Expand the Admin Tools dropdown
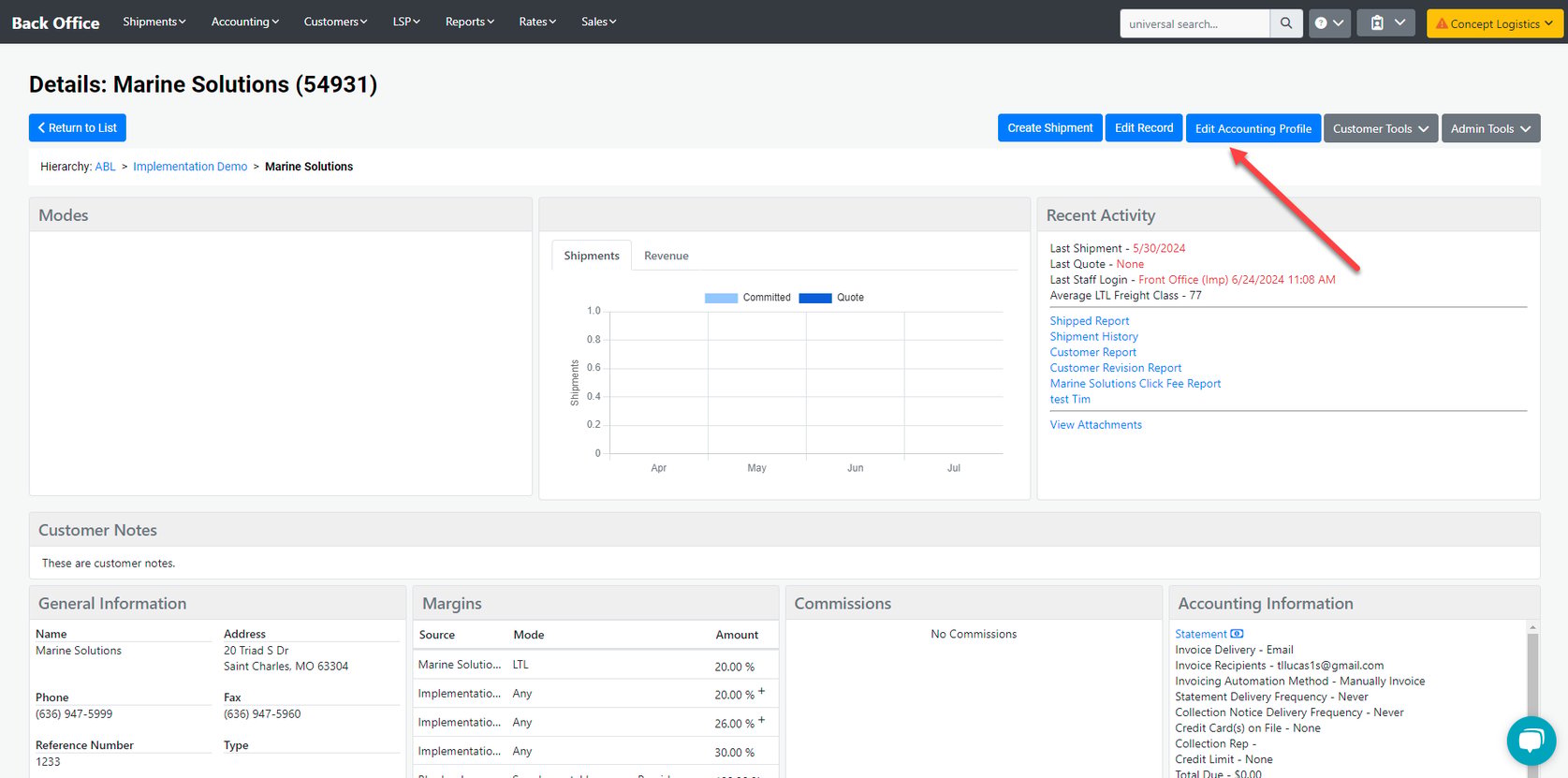The height and width of the screenshot is (778, 1568). pos(1490,128)
